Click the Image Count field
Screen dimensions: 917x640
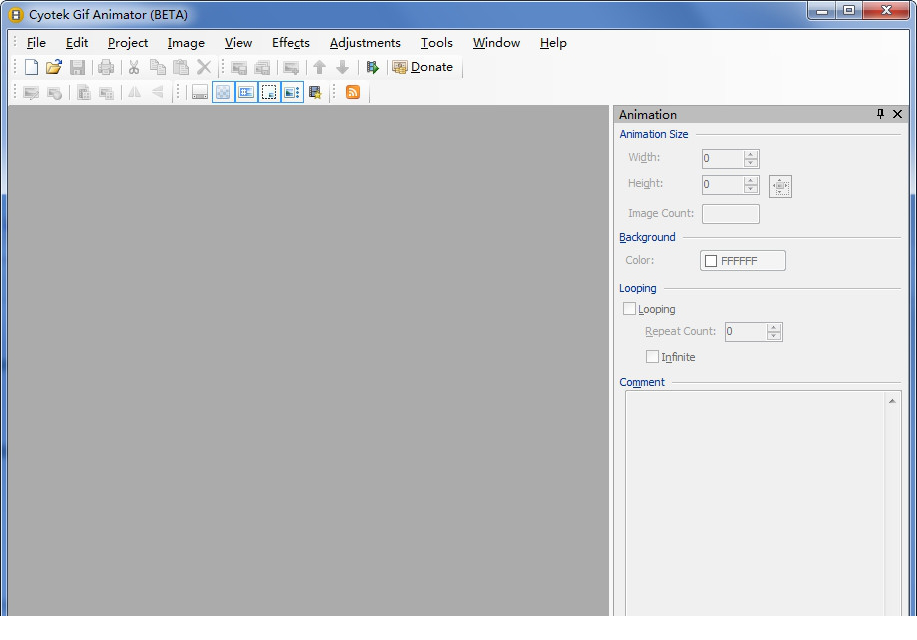(x=730, y=214)
